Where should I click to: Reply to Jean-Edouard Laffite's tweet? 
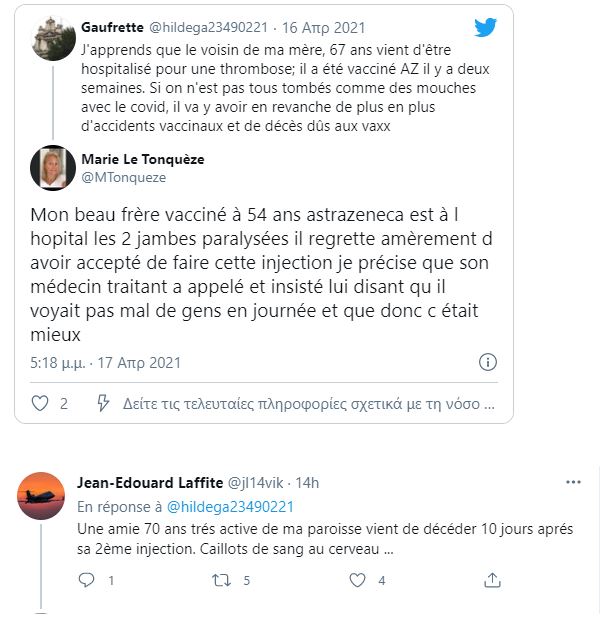[86, 579]
